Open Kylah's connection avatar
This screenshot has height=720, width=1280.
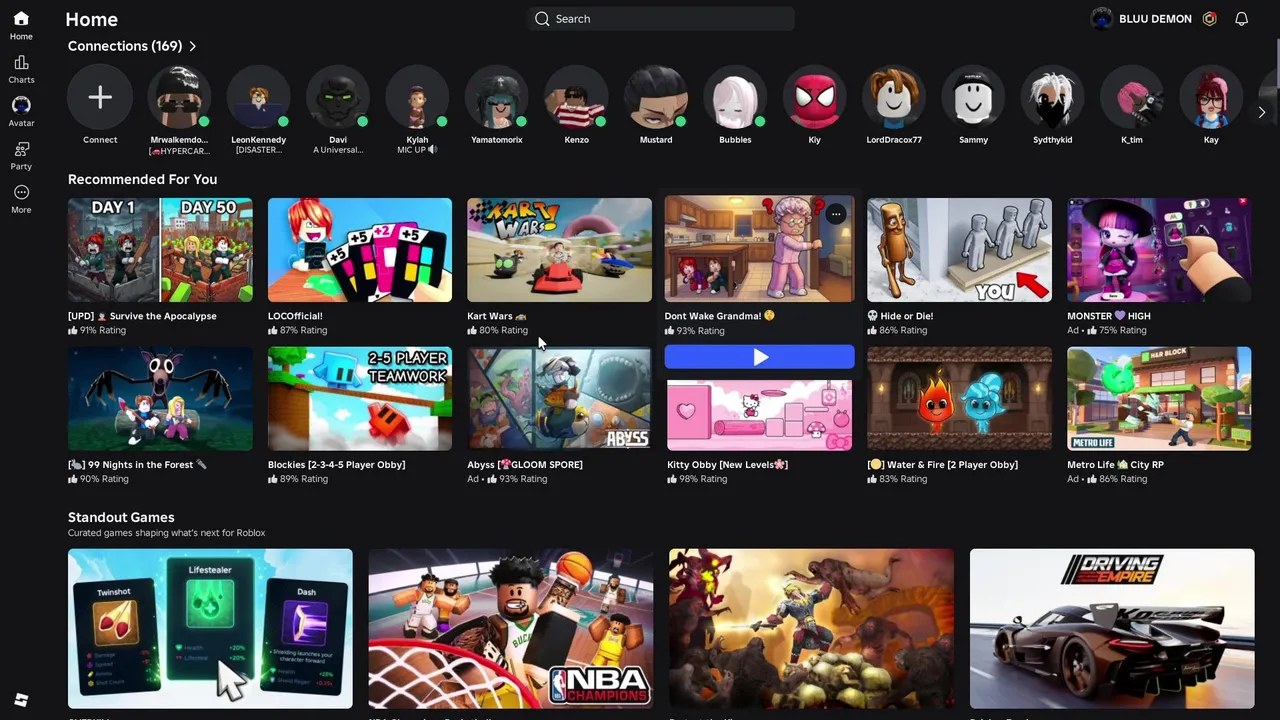417,97
